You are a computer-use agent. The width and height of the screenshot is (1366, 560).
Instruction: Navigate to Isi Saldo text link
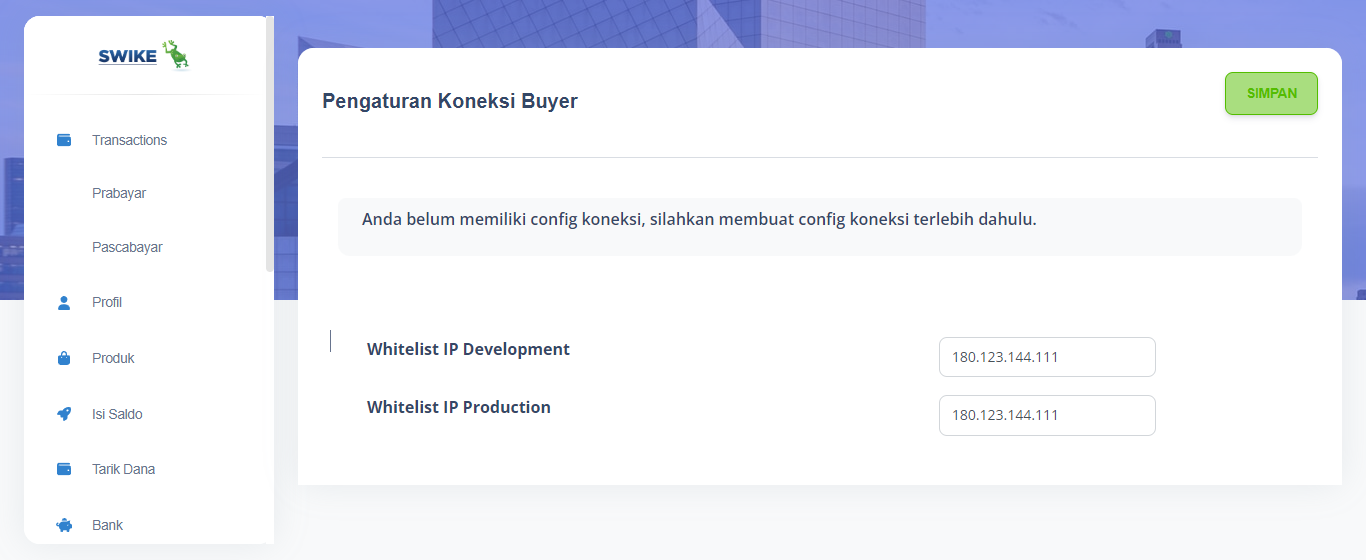click(117, 414)
